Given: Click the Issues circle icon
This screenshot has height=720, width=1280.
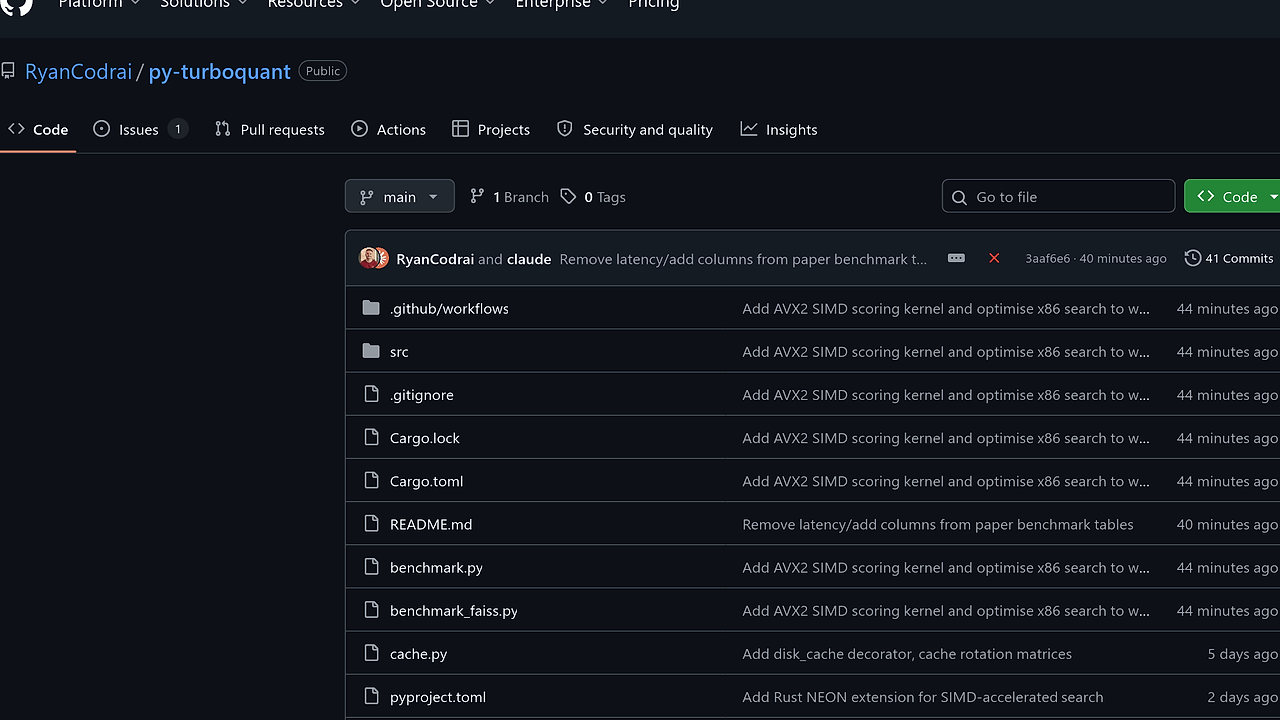Looking at the screenshot, I should 101,129.
